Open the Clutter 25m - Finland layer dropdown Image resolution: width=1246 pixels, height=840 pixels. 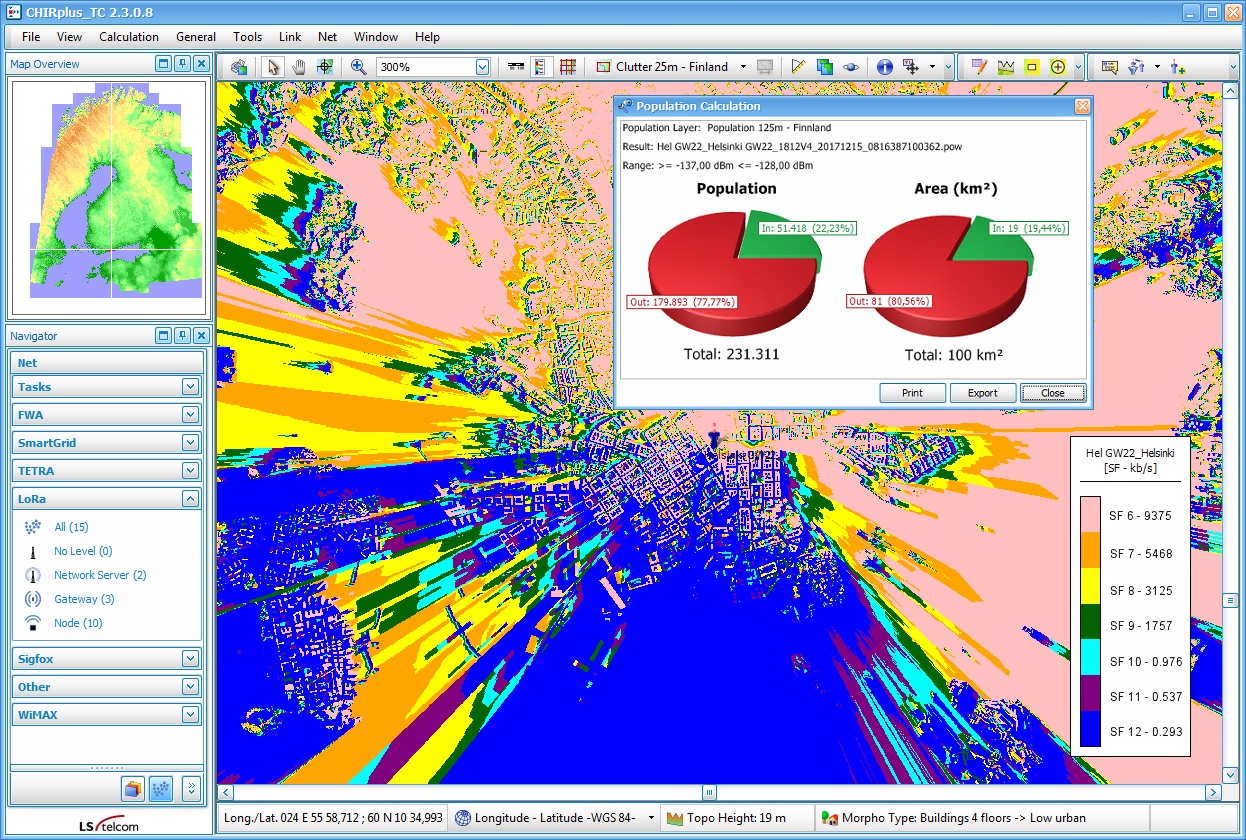(x=743, y=67)
